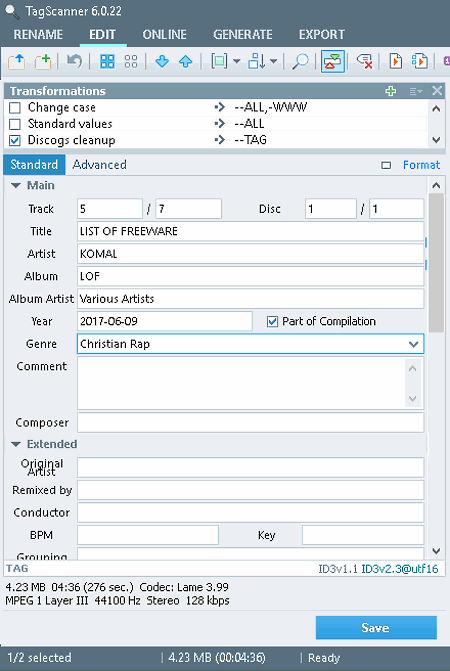The width and height of the screenshot is (450, 671).
Task: Click the Open folder toolbar icon
Action: [x=17, y=62]
